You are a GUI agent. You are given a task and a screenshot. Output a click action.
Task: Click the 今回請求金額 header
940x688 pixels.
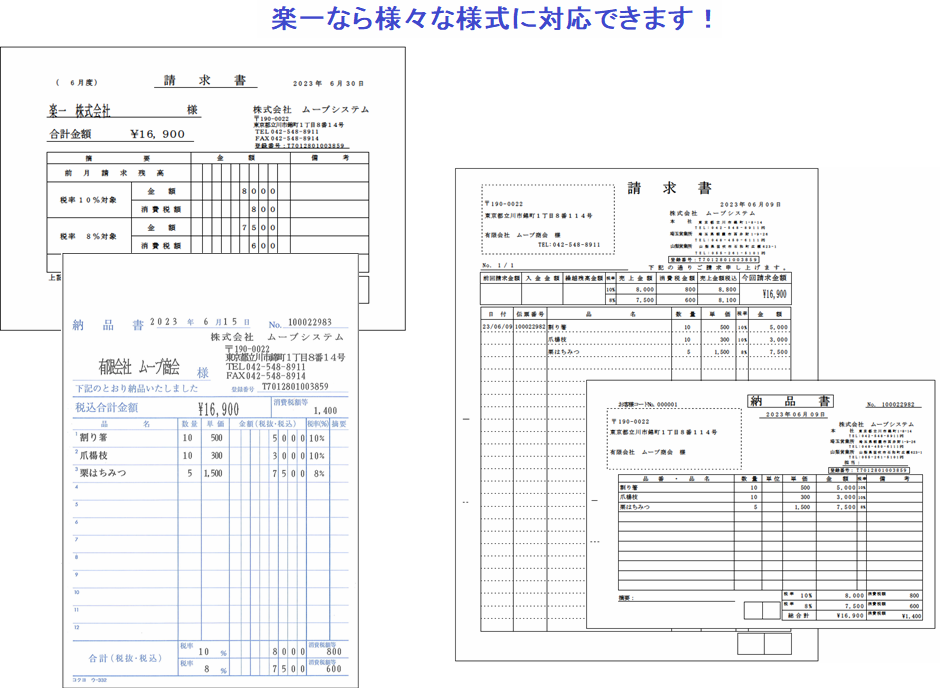[x=764, y=278]
